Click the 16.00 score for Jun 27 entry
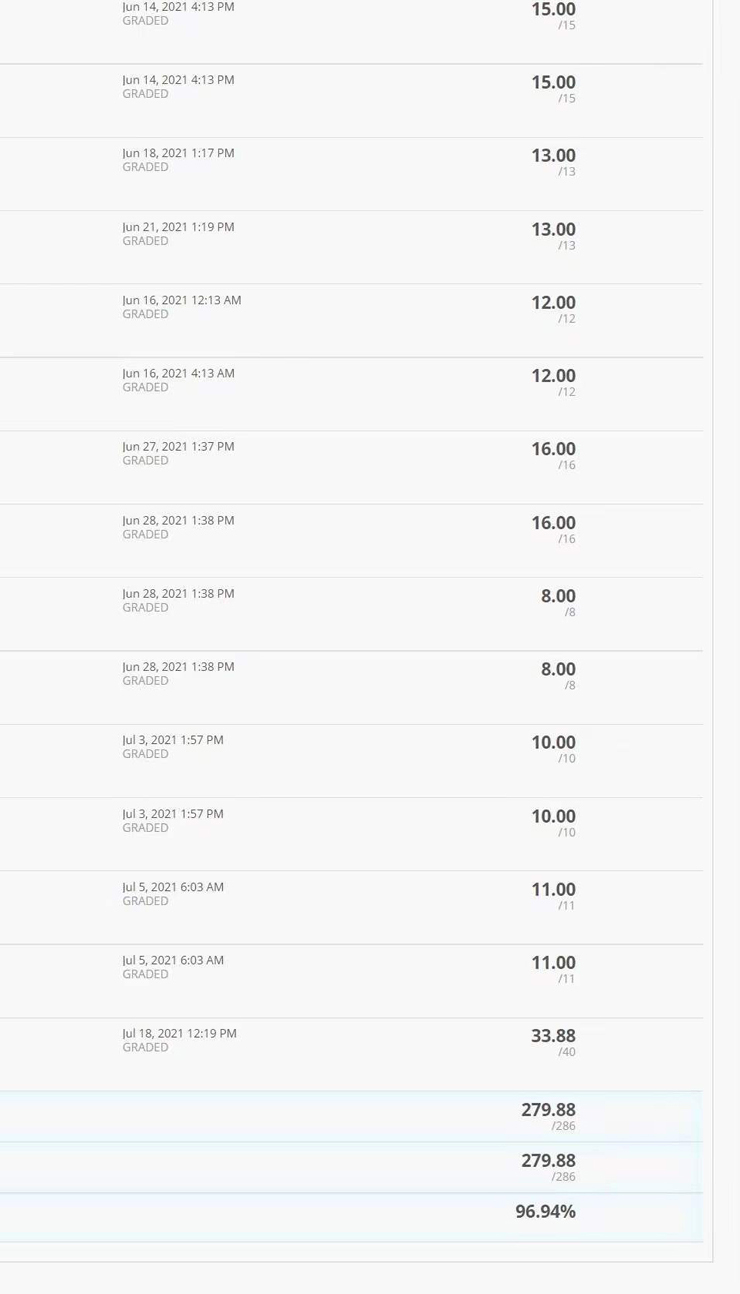This screenshot has width=740, height=1294. (553, 449)
